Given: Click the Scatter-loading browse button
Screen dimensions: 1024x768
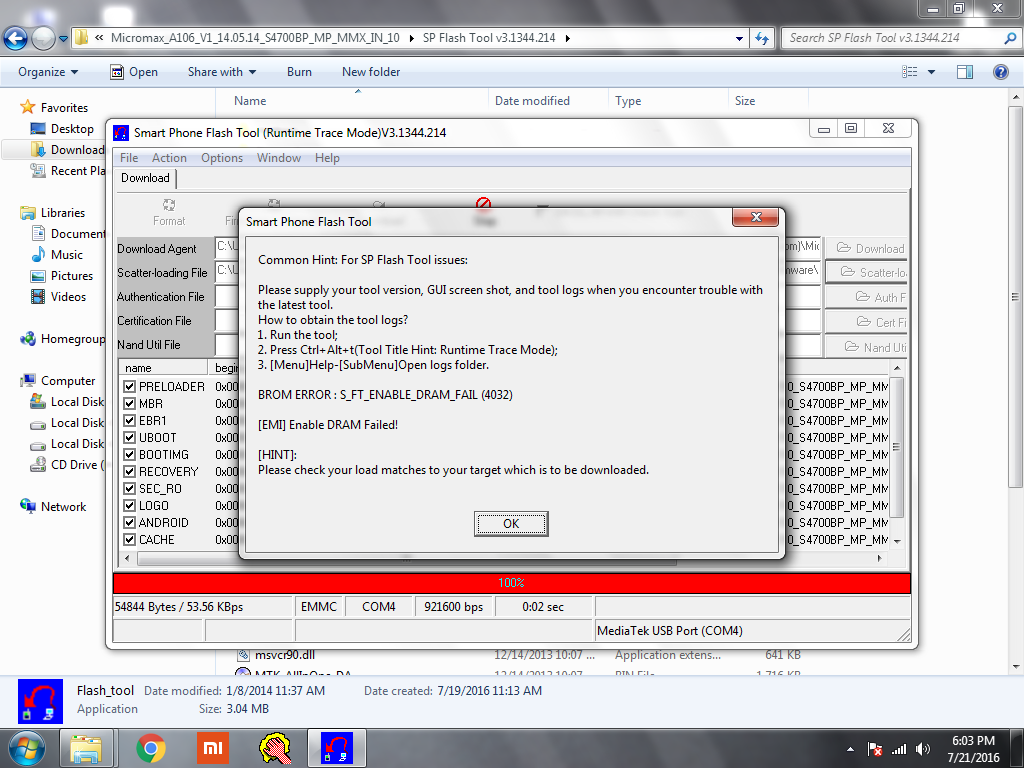Looking at the screenshot, I should coord(867,272).
